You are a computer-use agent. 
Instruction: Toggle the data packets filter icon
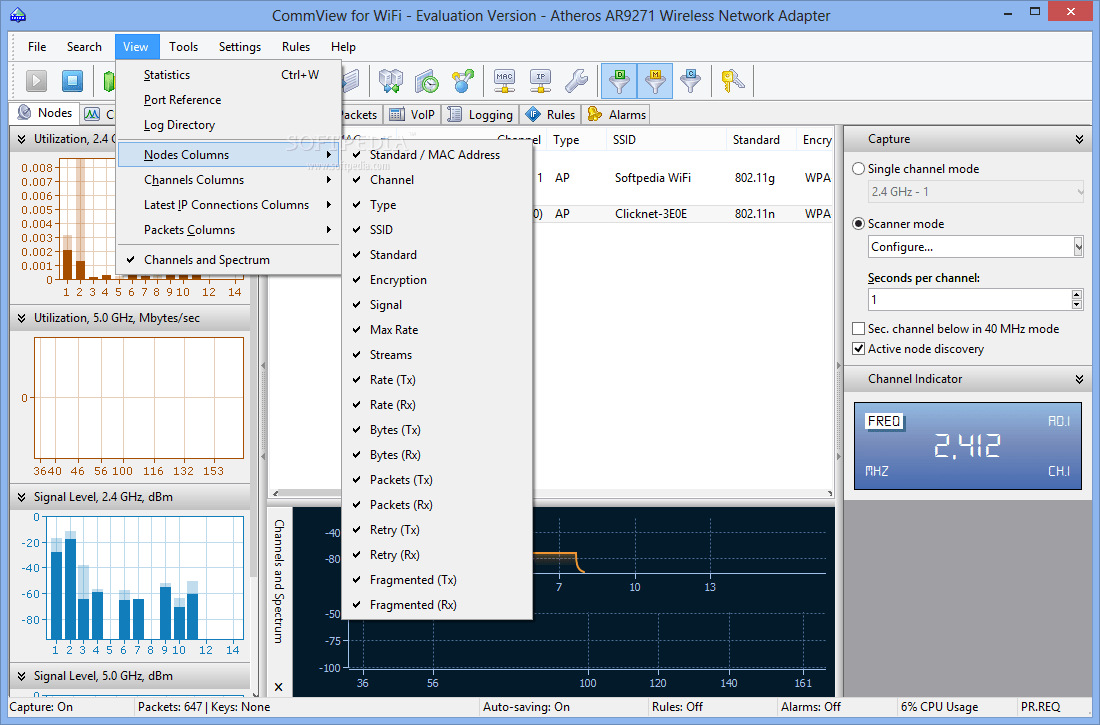[620, 81]
